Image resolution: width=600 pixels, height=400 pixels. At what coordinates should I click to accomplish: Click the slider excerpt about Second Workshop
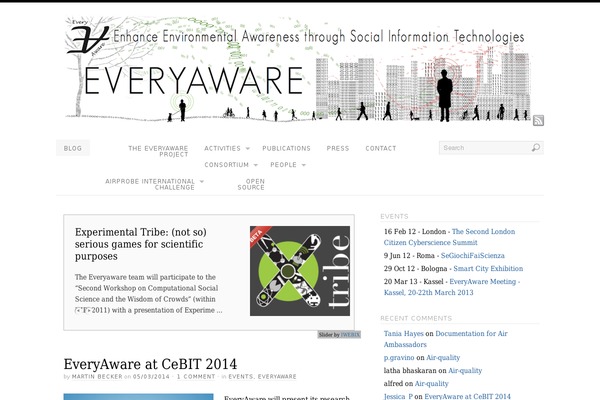tap(148, 294)
